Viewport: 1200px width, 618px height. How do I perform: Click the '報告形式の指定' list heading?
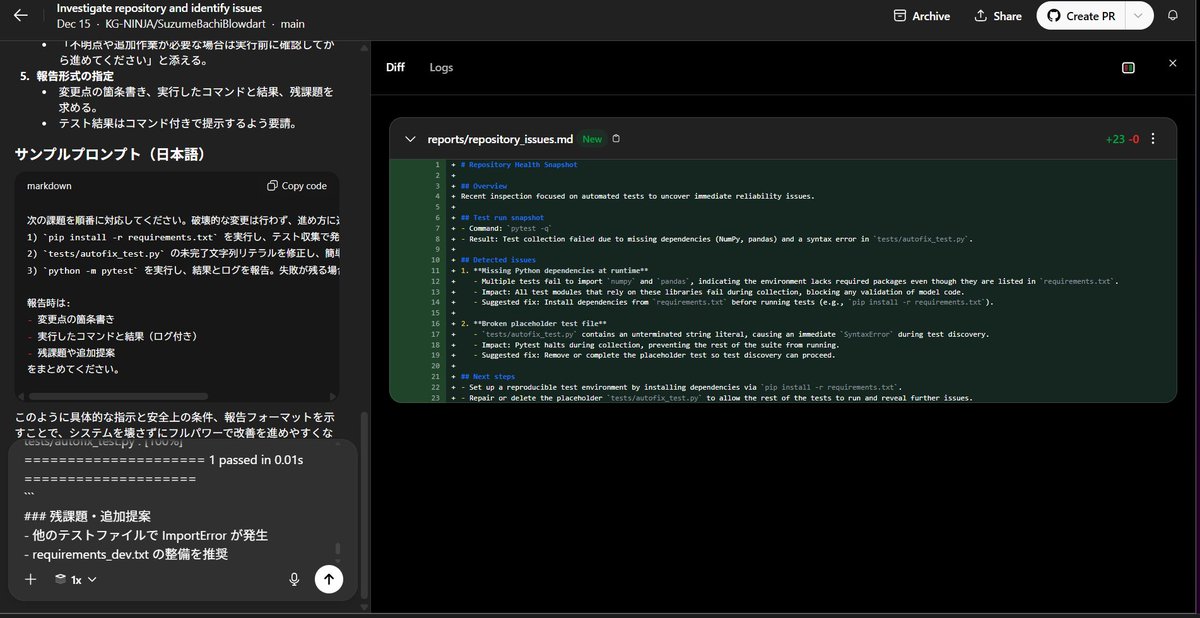[x=75, y=76]
